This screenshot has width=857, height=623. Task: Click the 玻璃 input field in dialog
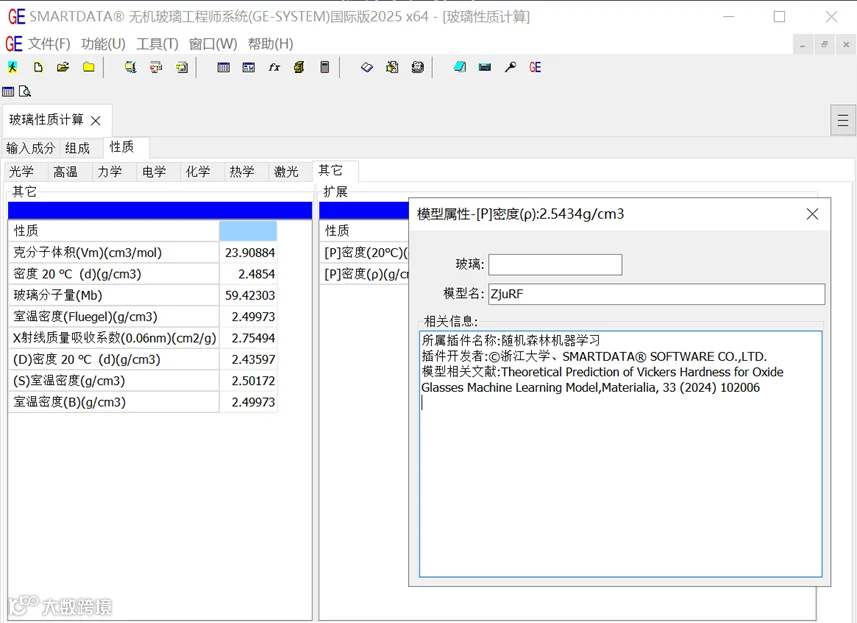(x=555, y=265)
